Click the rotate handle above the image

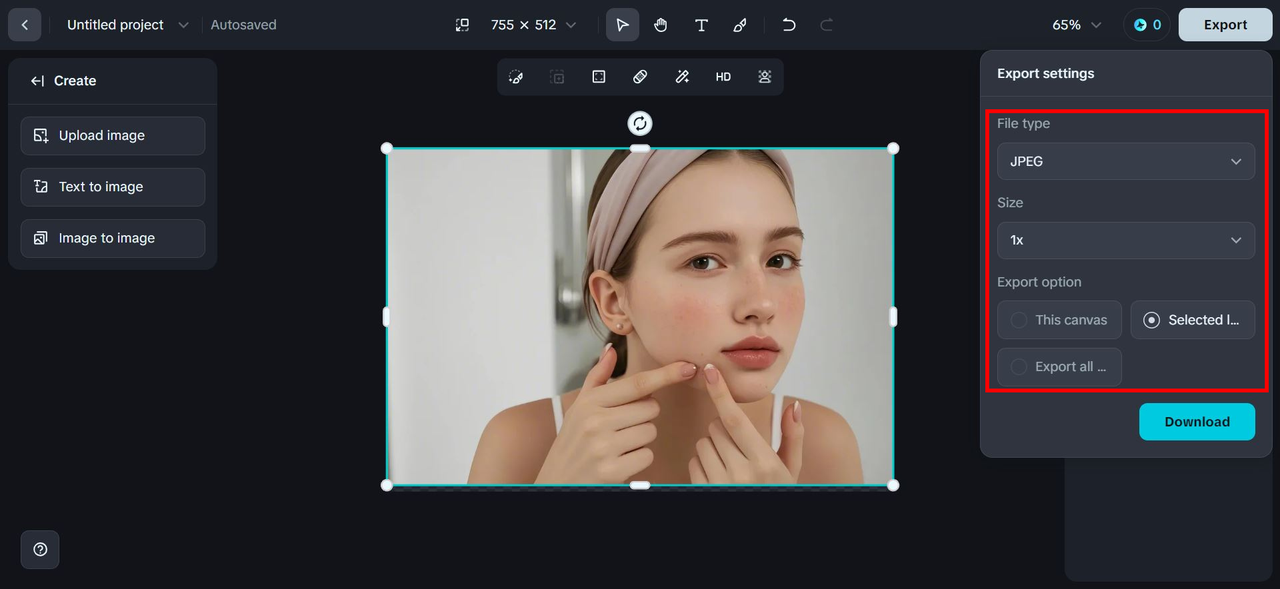[640, 123]
